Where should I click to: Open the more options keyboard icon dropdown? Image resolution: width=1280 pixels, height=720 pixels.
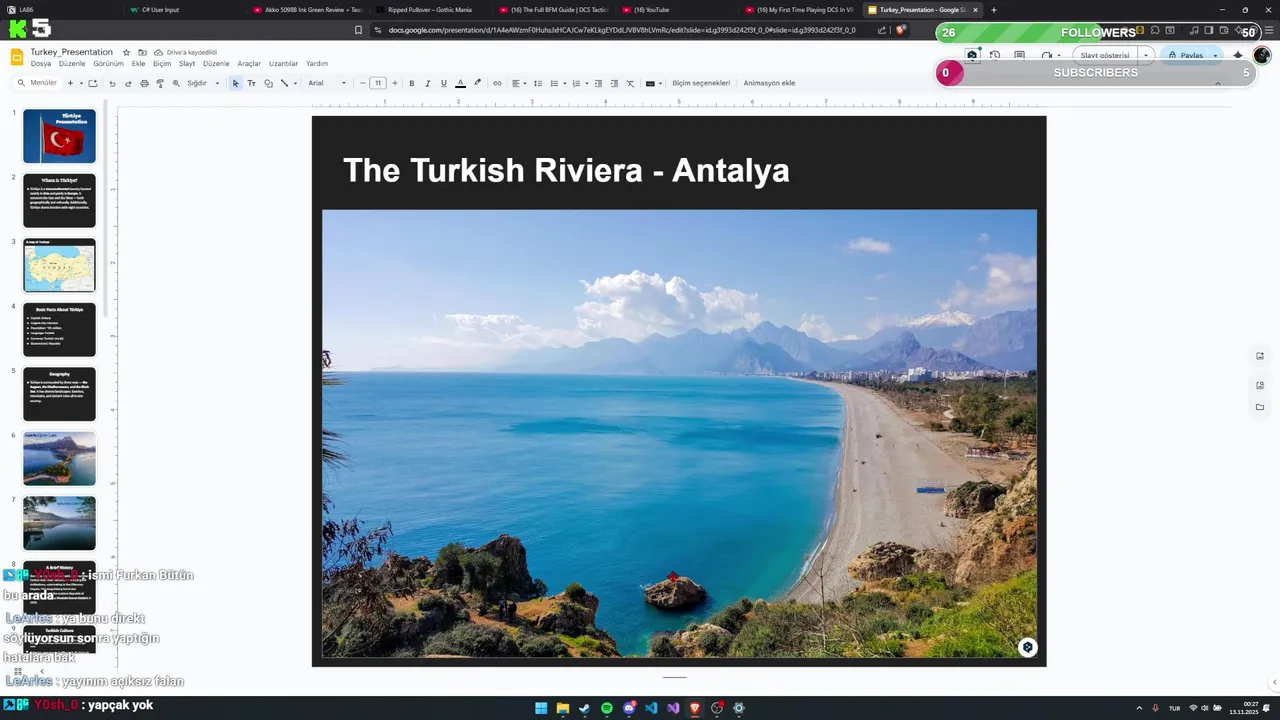tap(654, 83)
